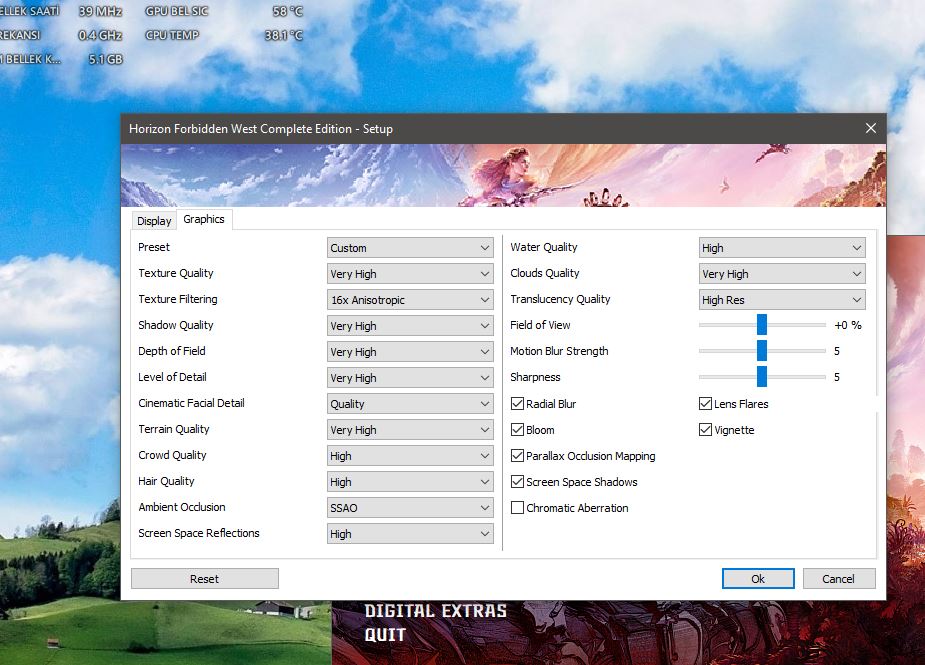
Task: Click the setup dialog title text
Action: point(261,129)
